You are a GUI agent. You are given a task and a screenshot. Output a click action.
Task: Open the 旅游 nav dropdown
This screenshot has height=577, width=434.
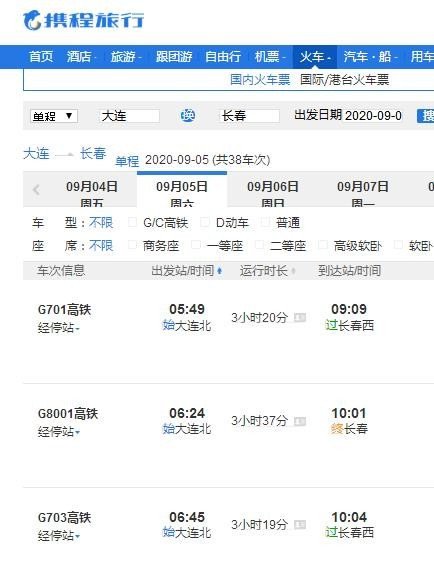(126, 57)
